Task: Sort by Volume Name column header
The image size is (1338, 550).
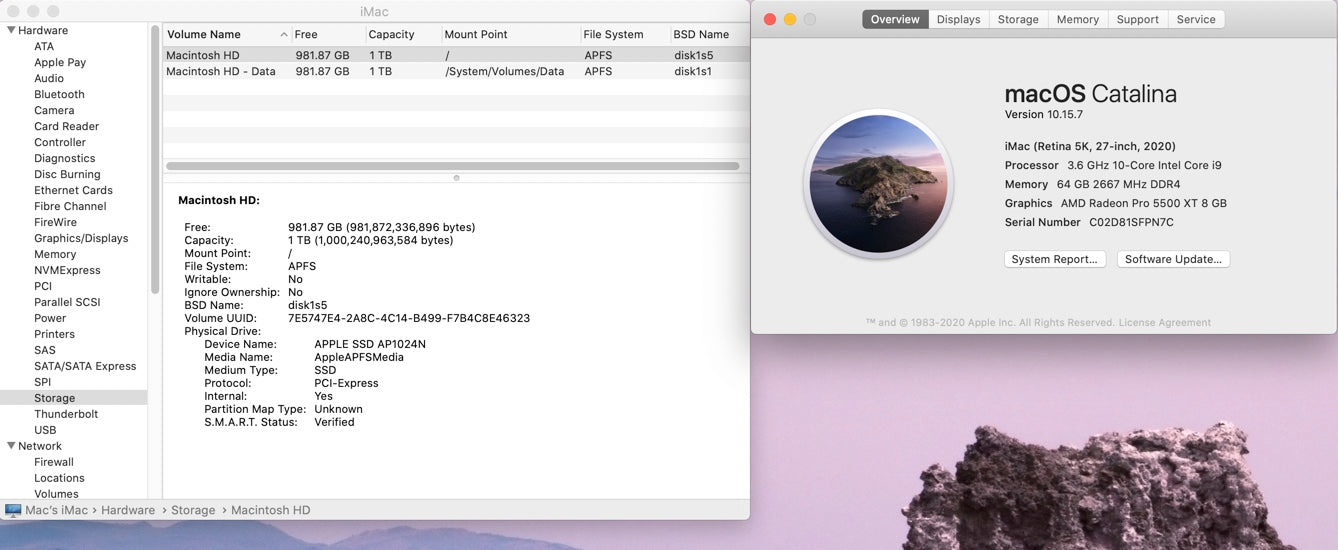Action: [x=227, y=34]
